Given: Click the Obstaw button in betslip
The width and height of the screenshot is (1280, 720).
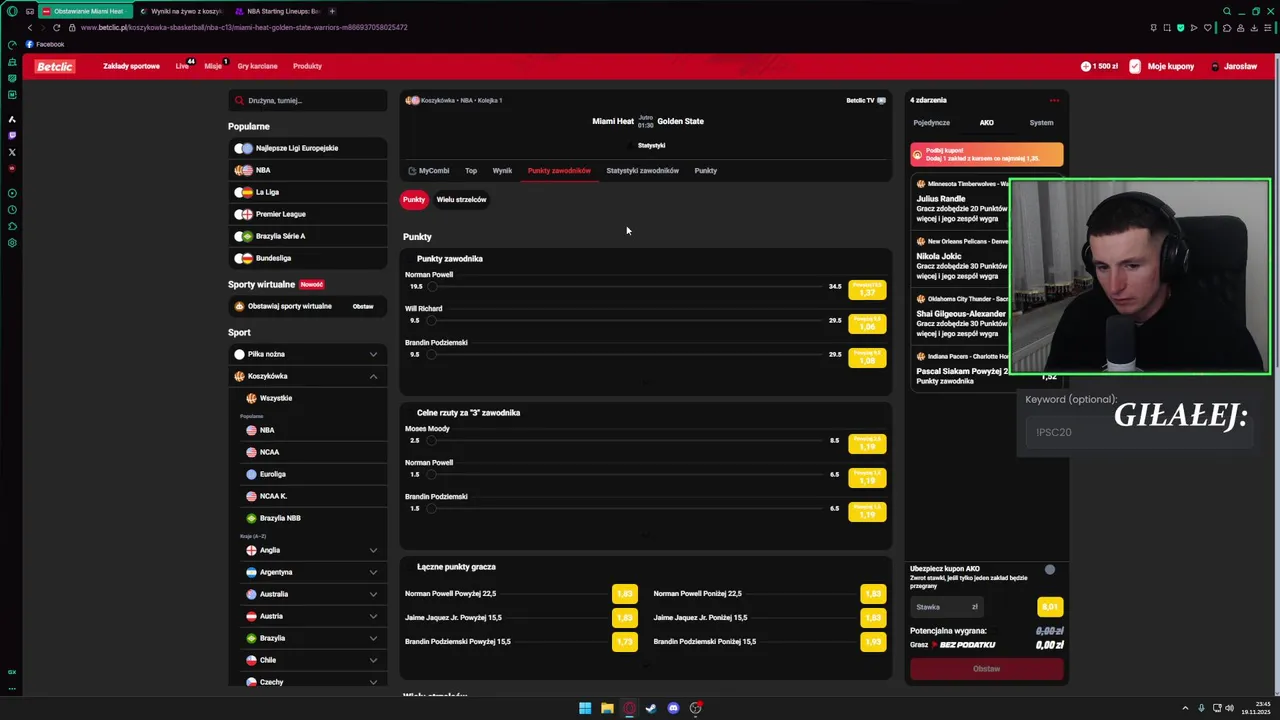Looking at the screenshot, I should pos(986,669).
